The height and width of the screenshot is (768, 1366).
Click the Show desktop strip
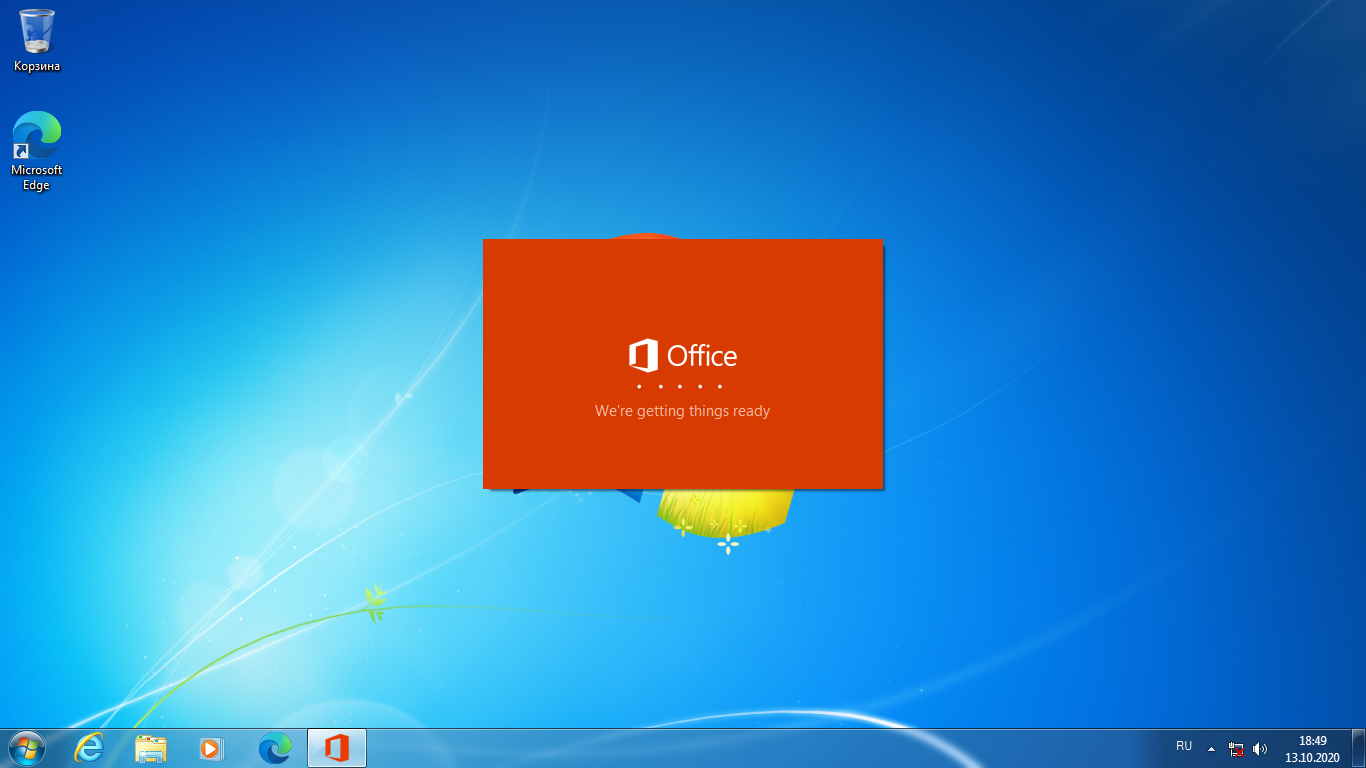(x=1359, y=748)
